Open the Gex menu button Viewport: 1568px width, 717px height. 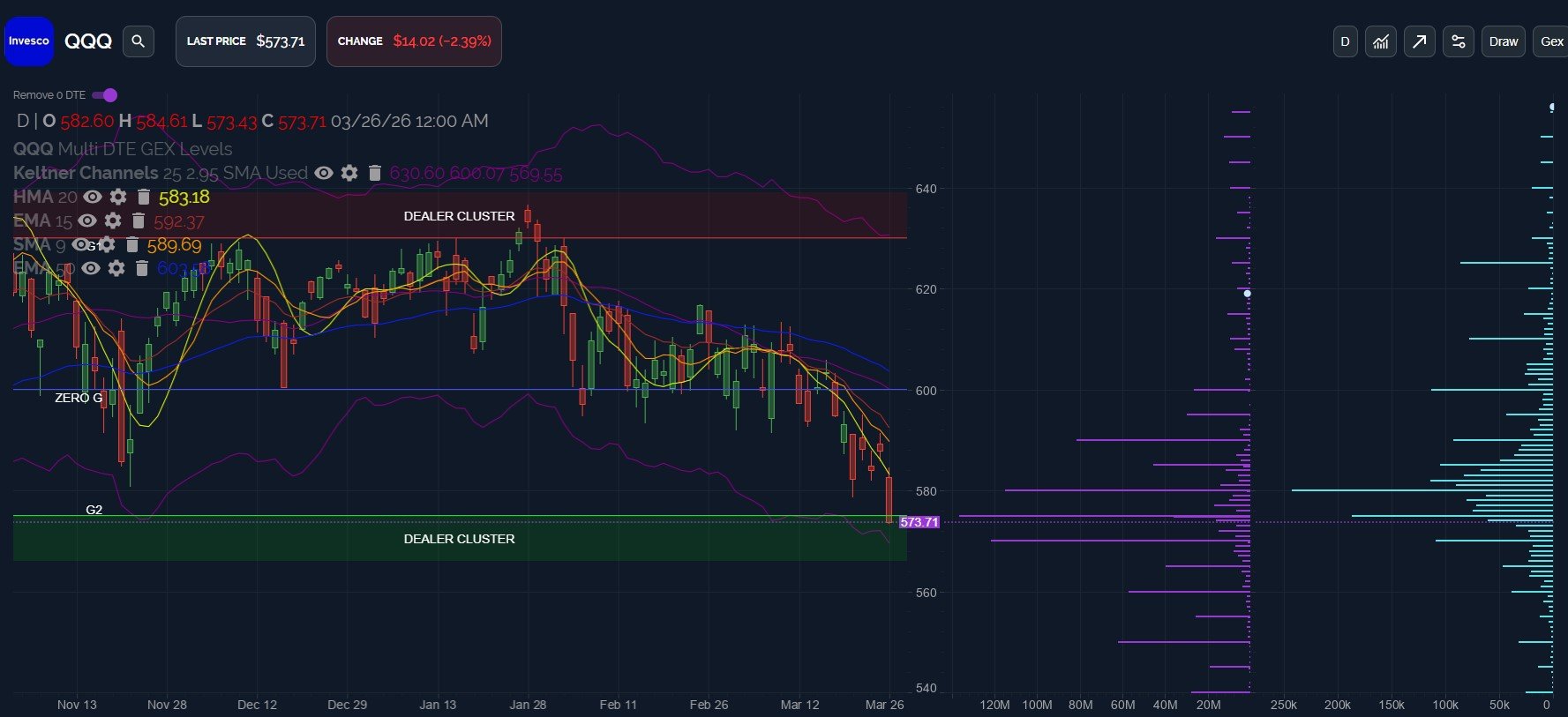[1550, 41]
